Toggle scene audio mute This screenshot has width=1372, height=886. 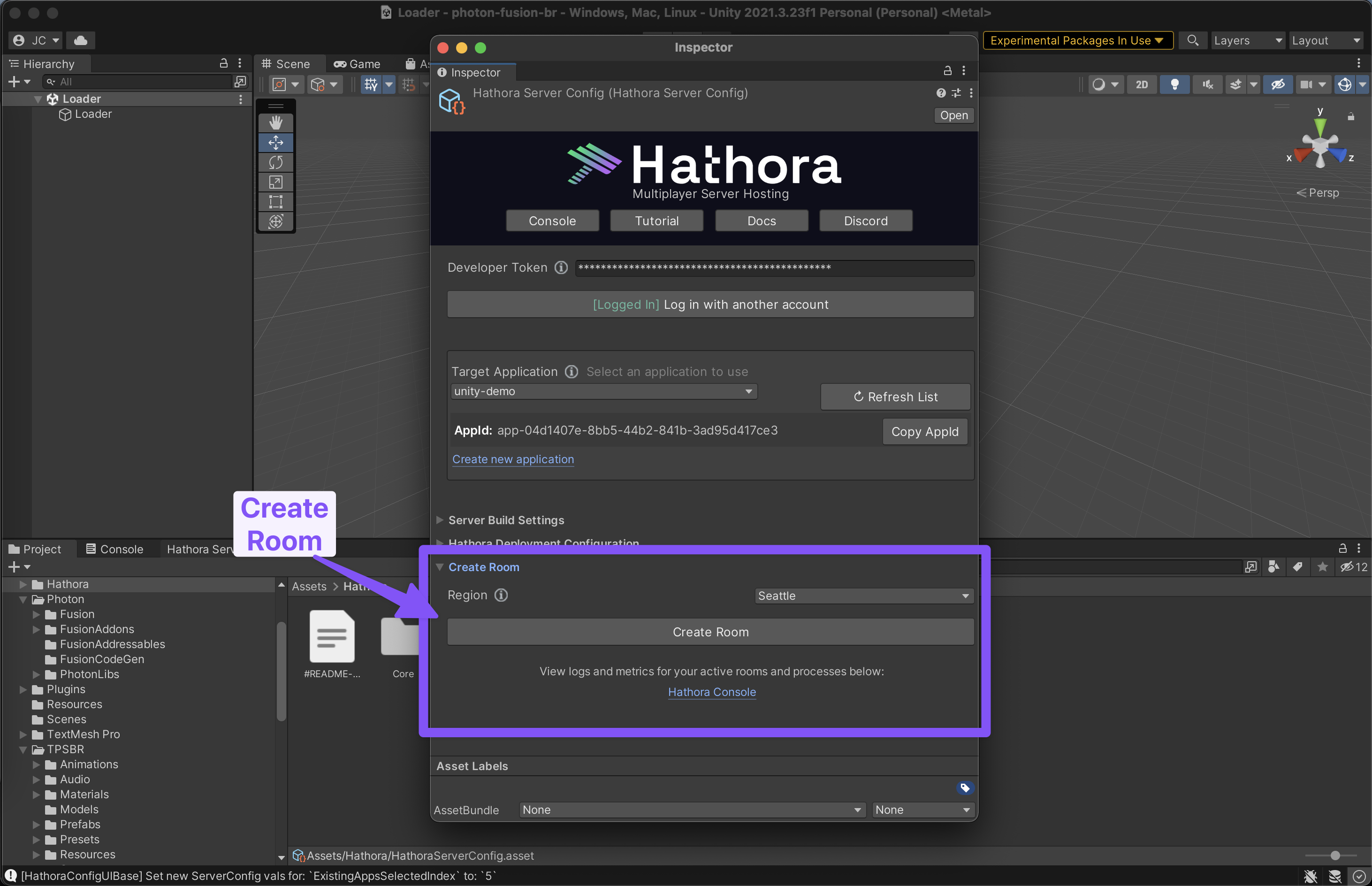pyautogui.click(x=1207, y=84)
